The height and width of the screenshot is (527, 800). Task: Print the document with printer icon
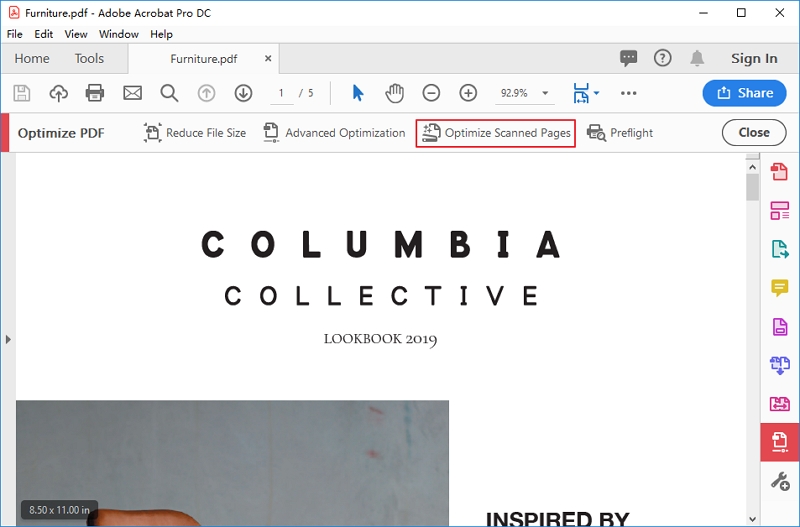[95, 93]
